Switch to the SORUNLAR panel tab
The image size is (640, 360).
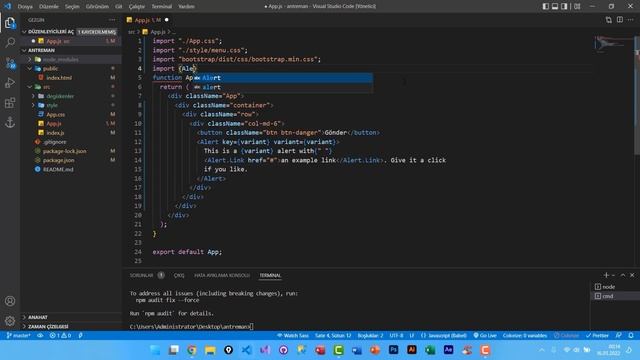(141, 276)
